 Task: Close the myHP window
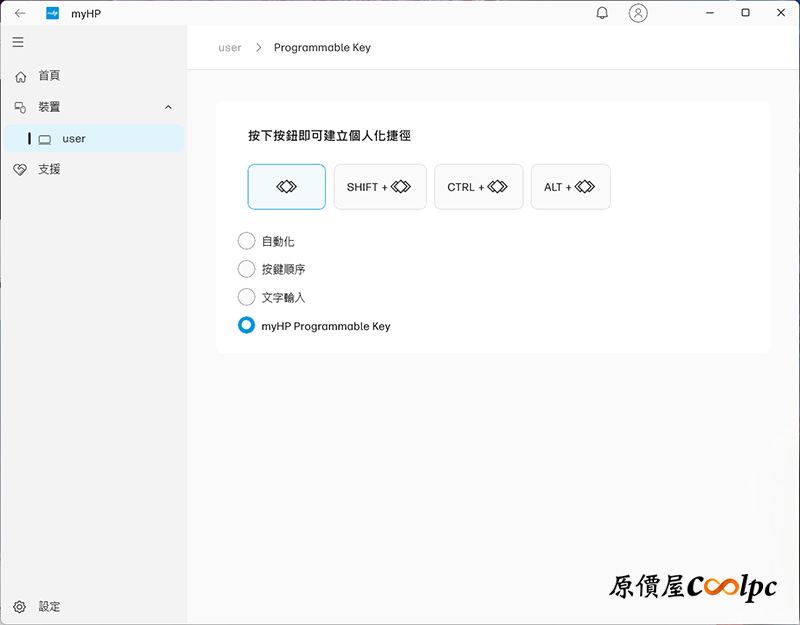[781, 13]
